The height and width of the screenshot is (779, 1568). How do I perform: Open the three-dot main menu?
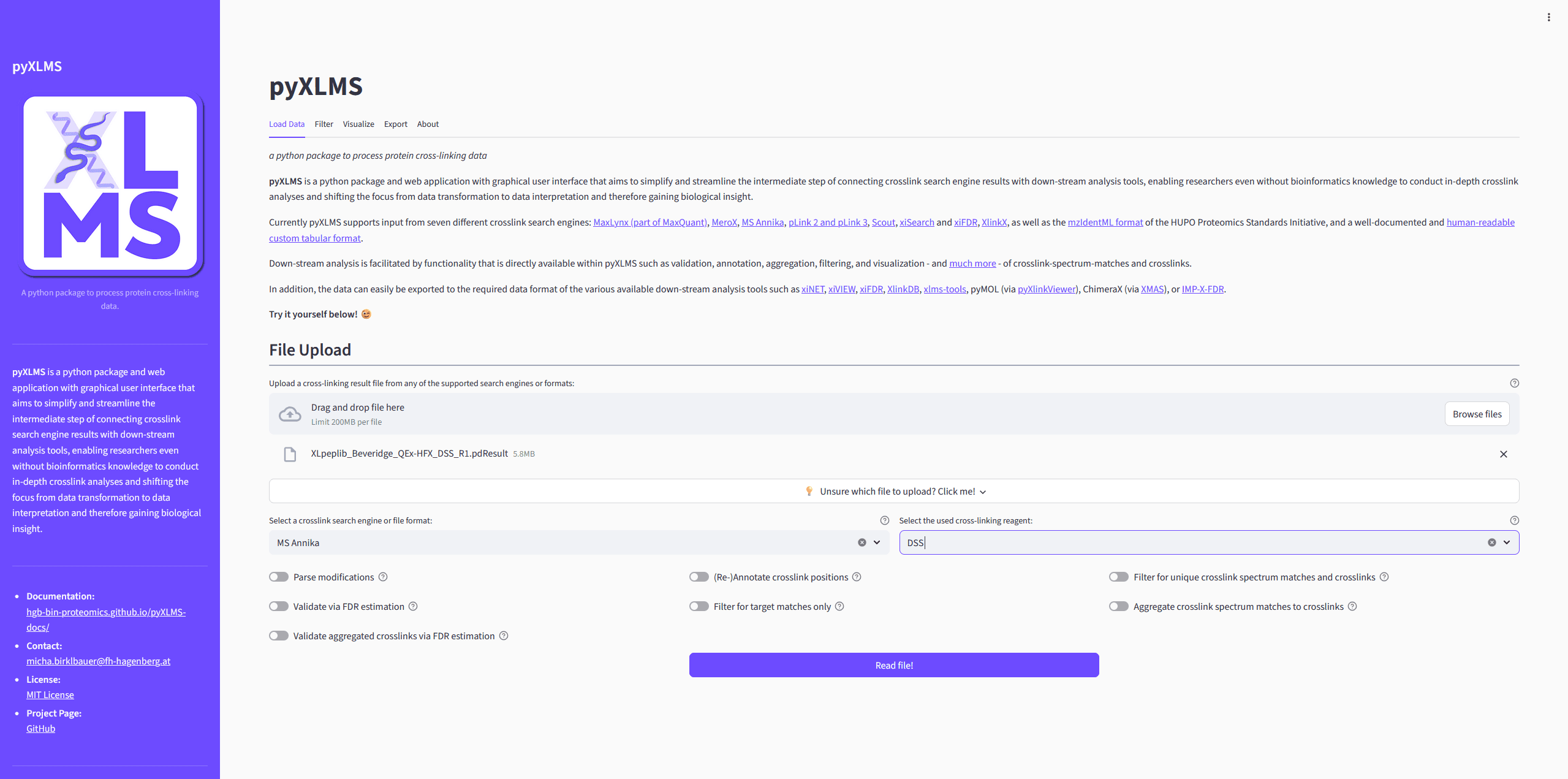(1548, 17)
